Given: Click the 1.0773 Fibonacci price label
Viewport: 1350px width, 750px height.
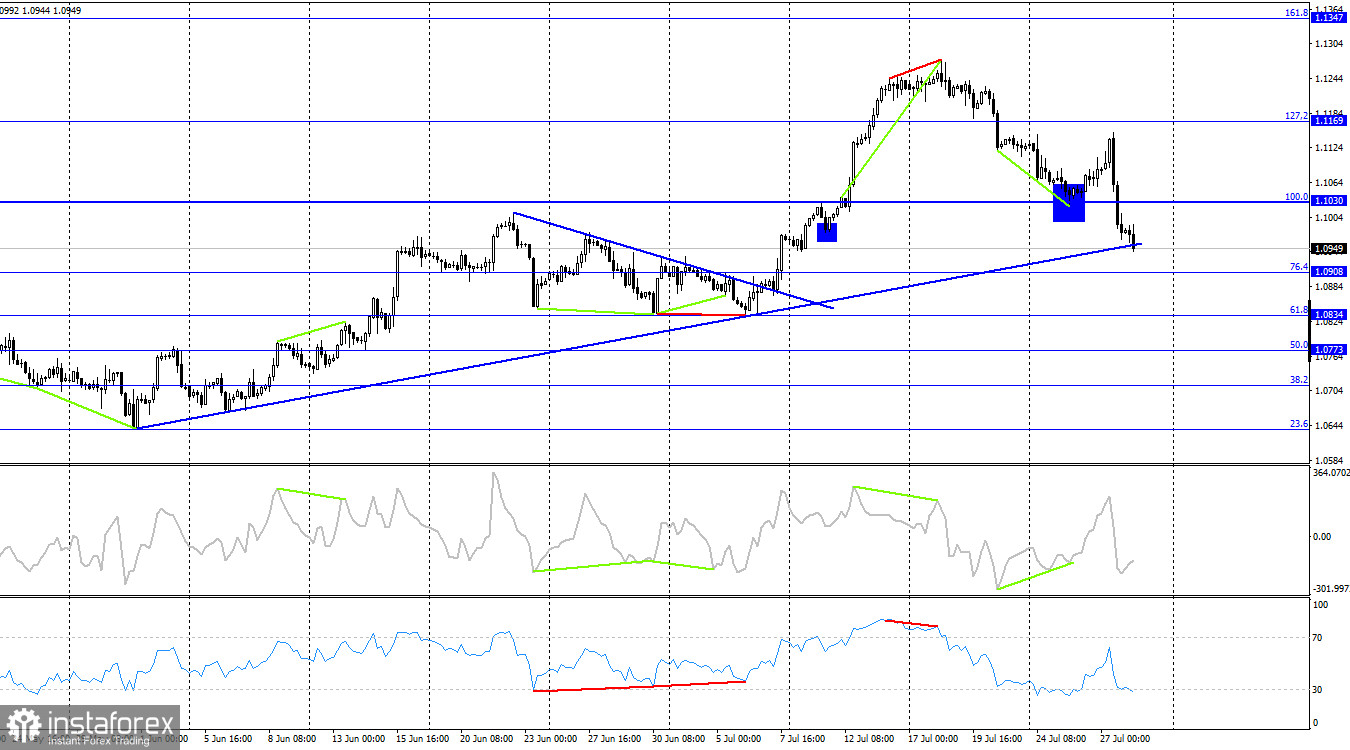Looking at the screenshot, I should pos(1329,350).
